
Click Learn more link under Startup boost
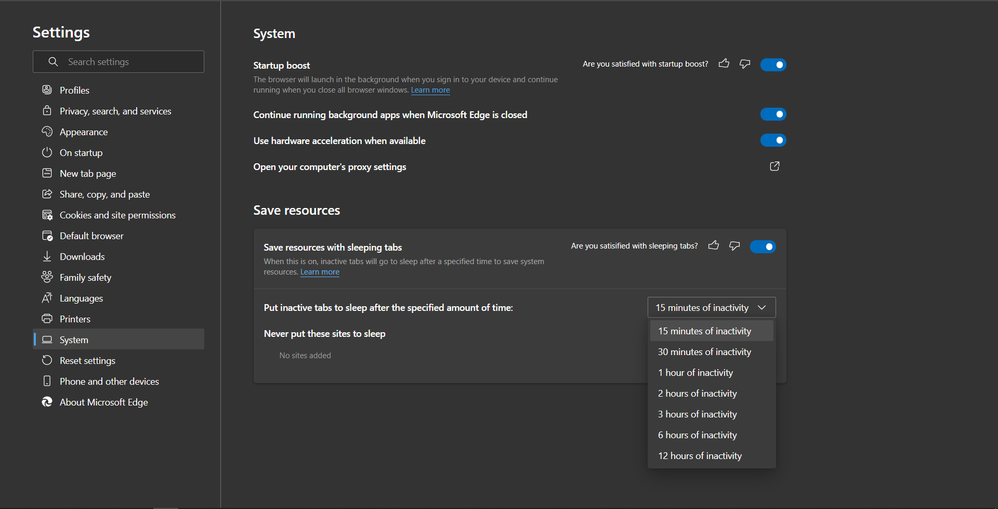click(430, 91)
